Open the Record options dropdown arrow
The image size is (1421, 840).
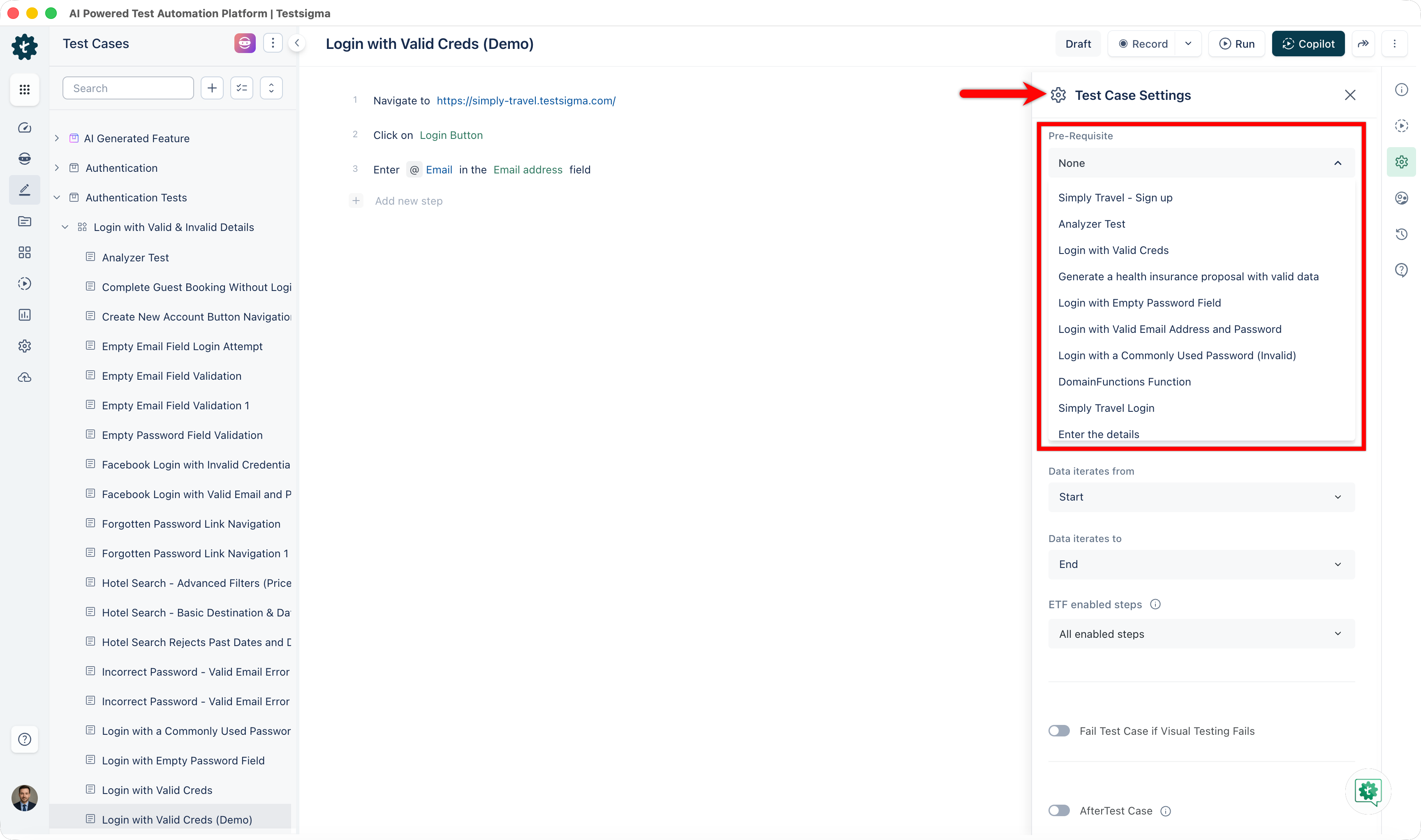1188,44
